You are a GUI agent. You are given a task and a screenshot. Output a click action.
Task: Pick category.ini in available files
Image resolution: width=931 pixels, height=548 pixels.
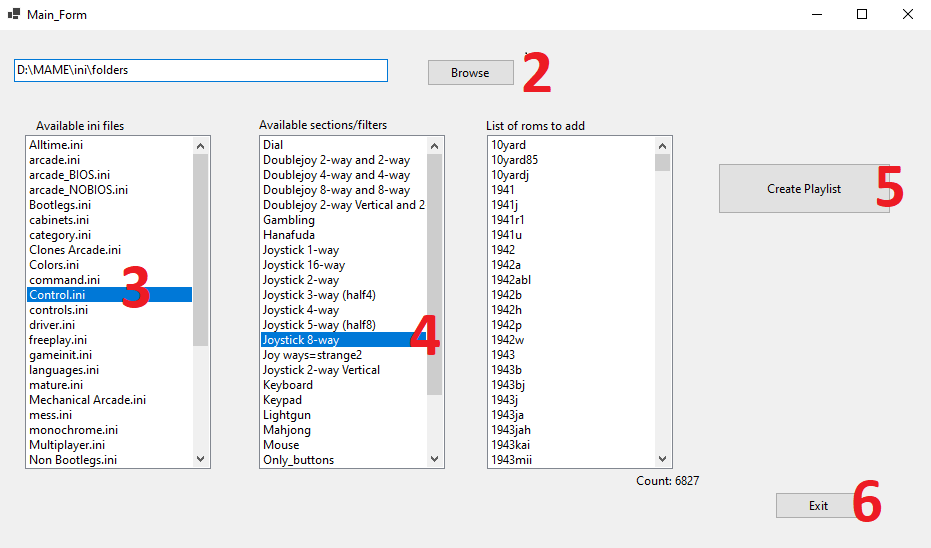[109, 235]
